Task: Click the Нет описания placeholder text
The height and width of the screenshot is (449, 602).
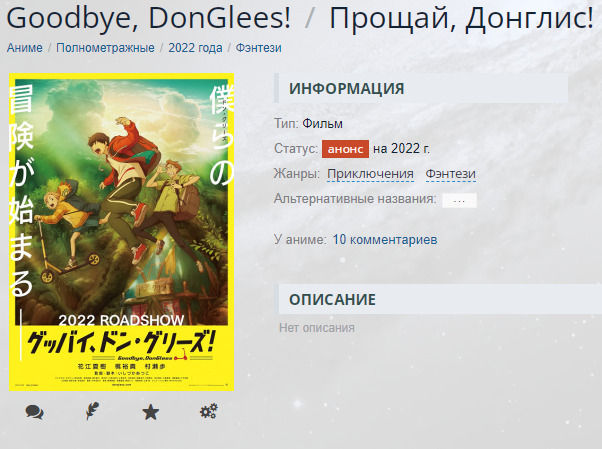Action: click(317, 328)
